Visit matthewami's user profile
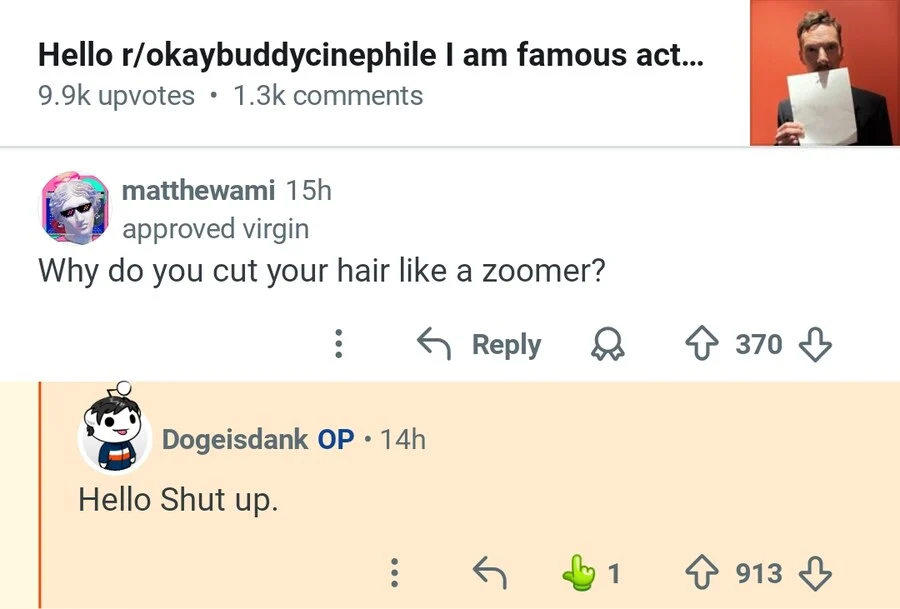Viewport: 900px width, 609px height. coord(197,190)
